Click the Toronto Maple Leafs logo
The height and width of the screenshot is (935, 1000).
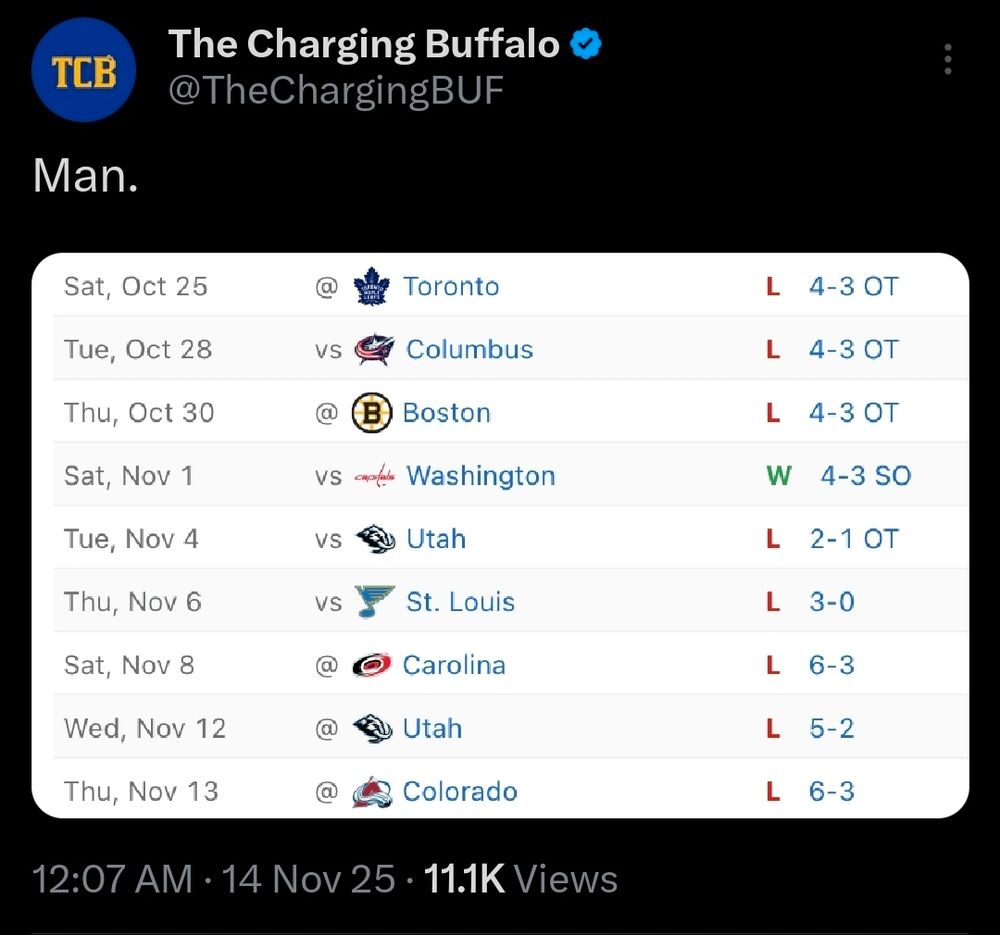[x=371, y=287]
